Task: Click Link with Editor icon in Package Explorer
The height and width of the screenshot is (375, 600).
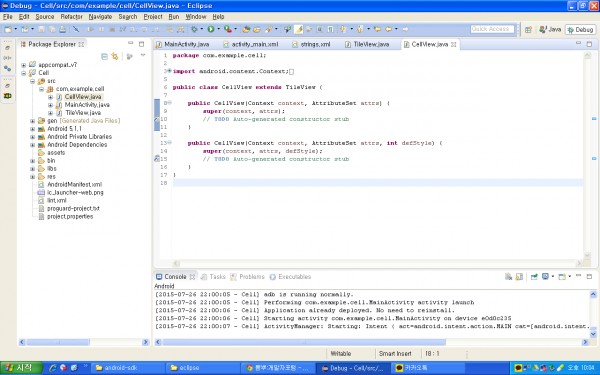Action: coord(115,57)
